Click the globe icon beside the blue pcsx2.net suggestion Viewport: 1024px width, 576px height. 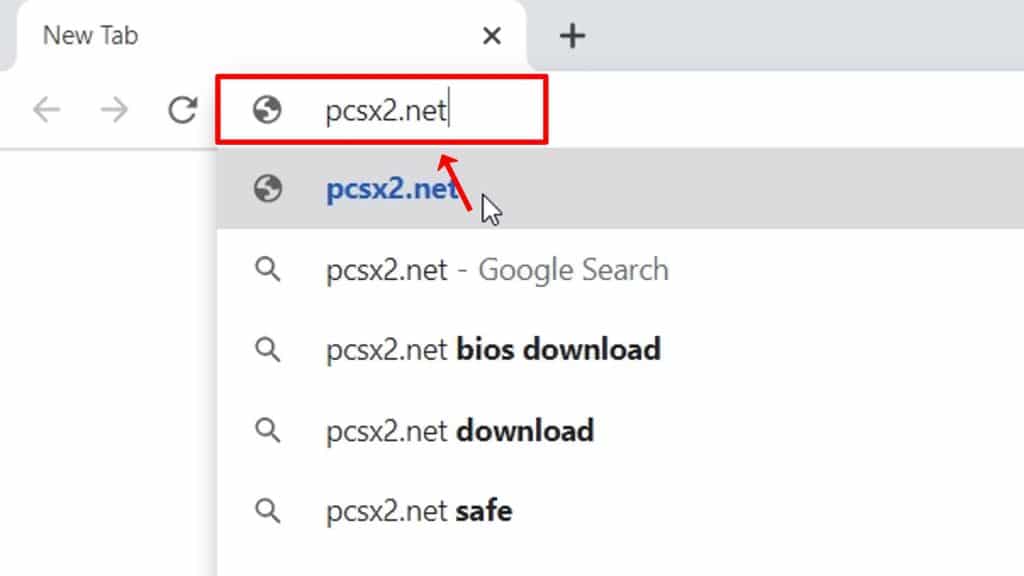coord(267,189)
